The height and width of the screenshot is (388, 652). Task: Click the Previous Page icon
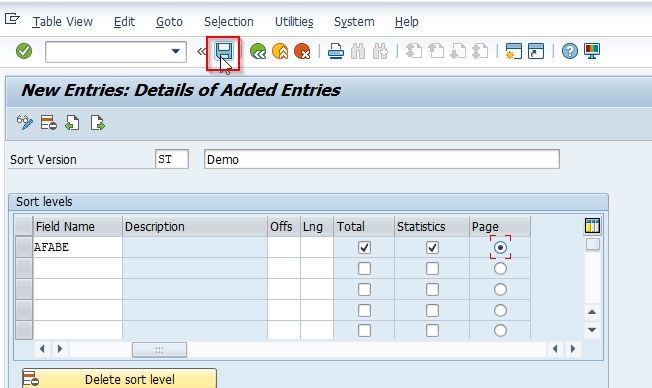(436, 52)
